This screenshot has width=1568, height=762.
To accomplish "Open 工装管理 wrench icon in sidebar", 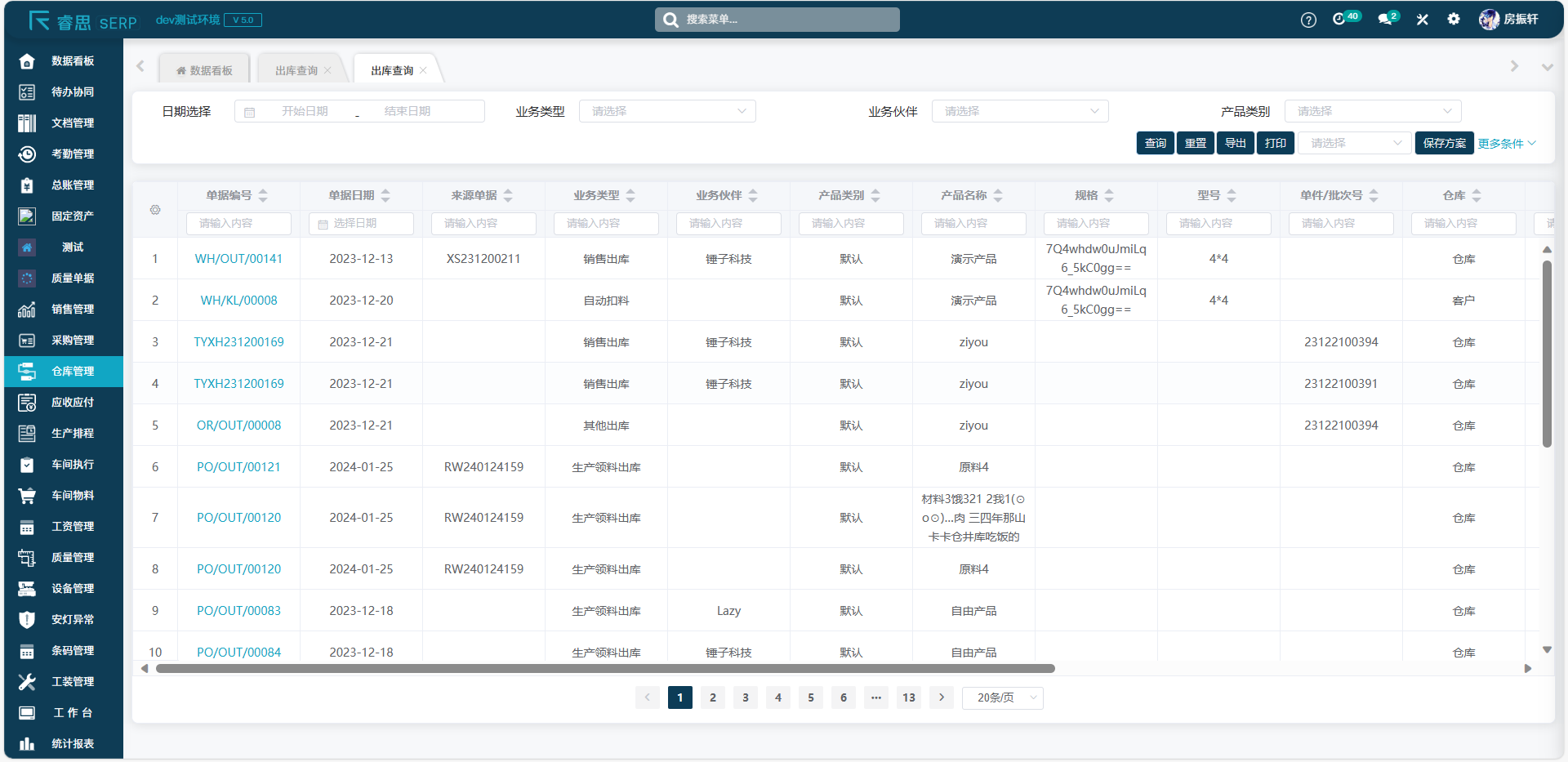I will pos(27,682).
